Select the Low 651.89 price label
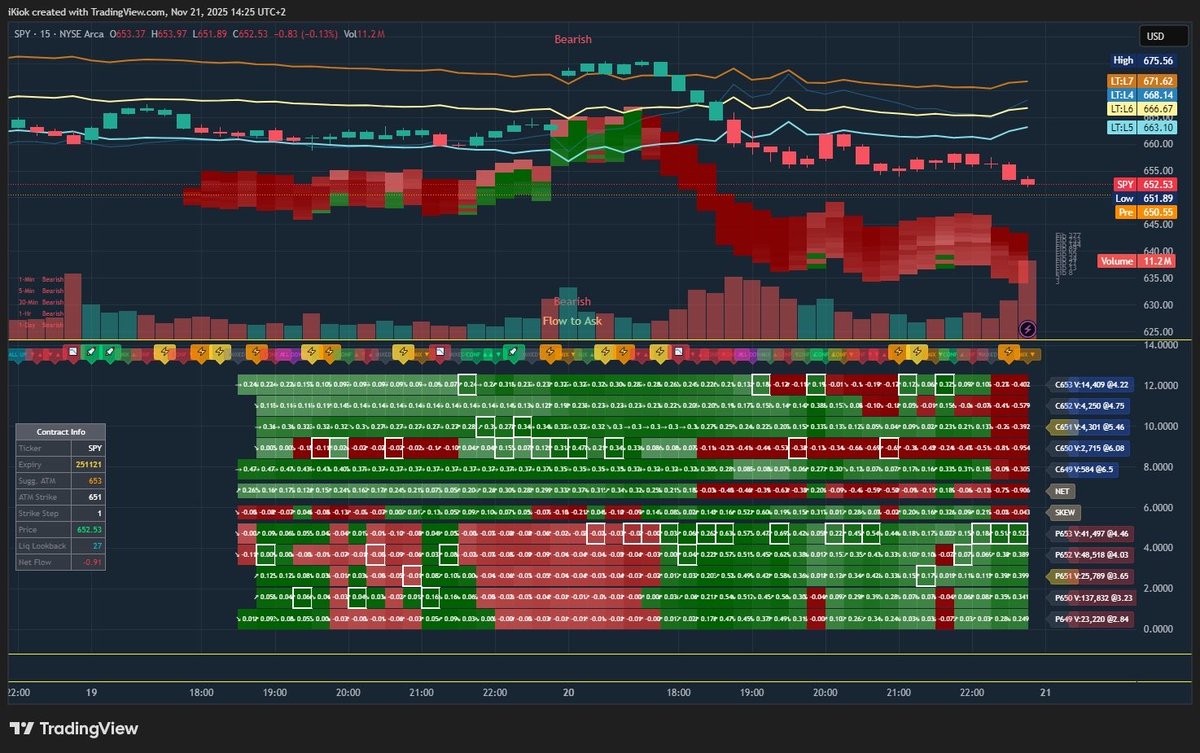Viewport: 1200px width, 753px height. pos(1145,199)
